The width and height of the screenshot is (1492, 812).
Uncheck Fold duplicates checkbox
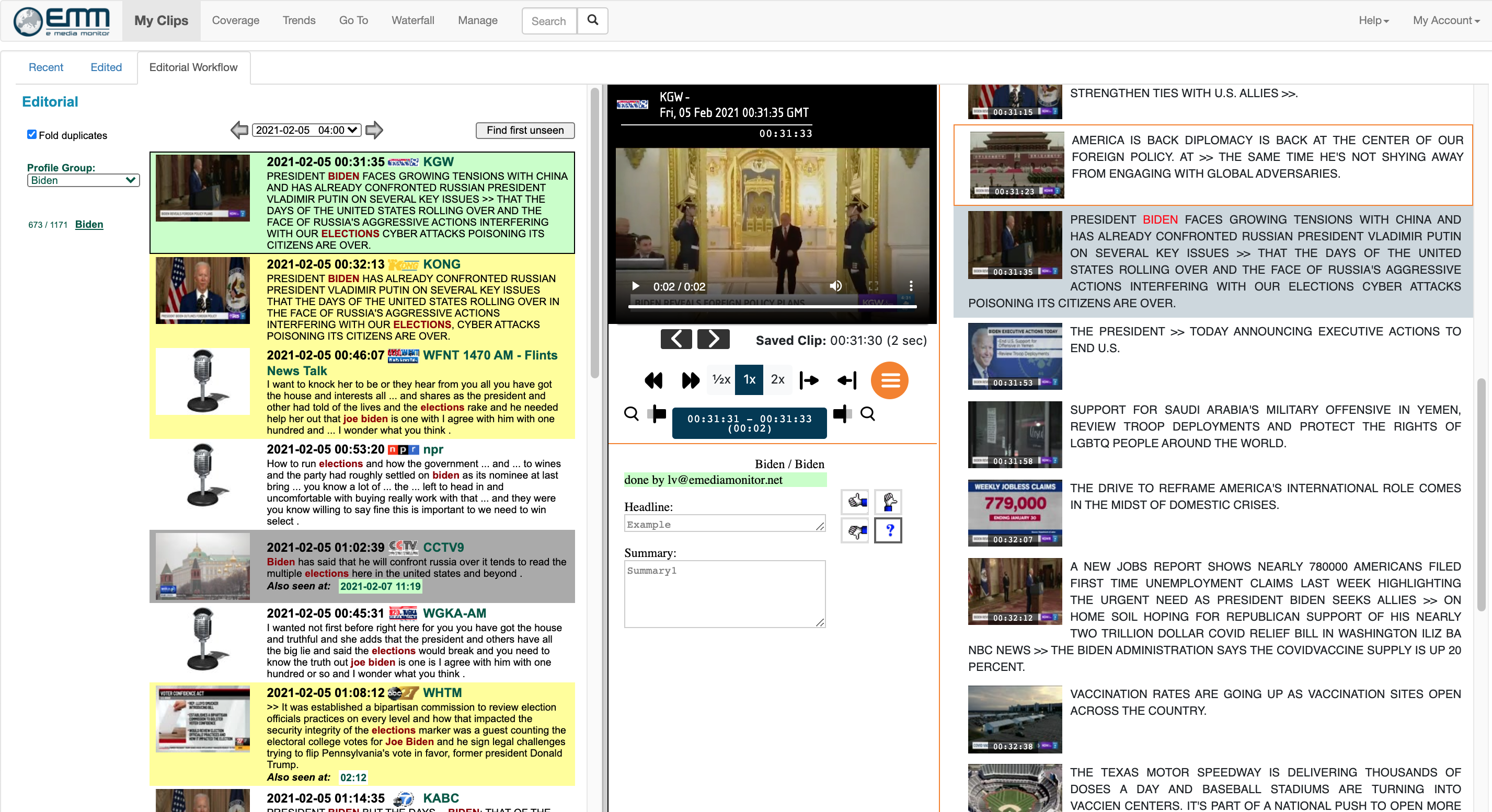point(32,134)
